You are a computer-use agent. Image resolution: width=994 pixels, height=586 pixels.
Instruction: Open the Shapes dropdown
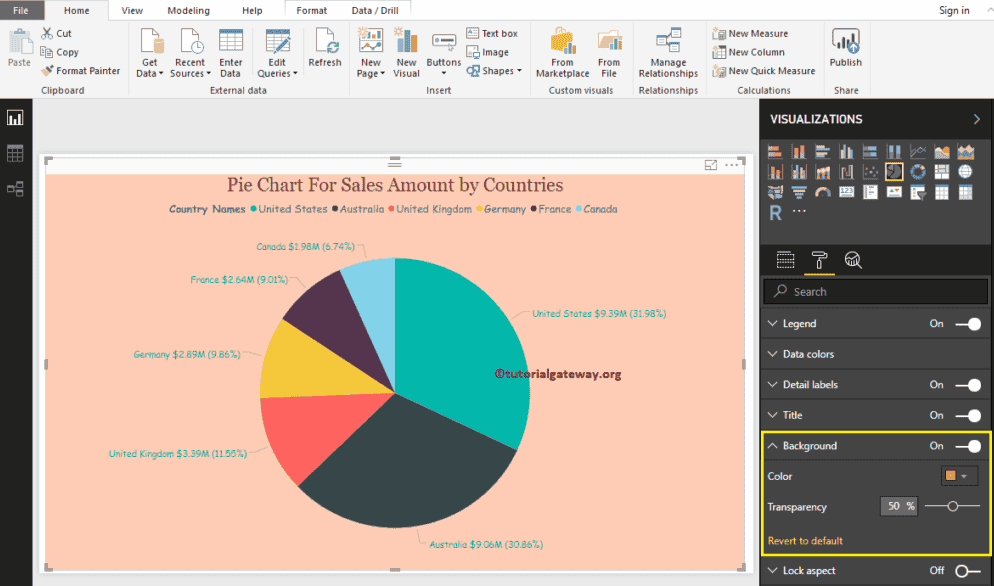pos(494,71)
